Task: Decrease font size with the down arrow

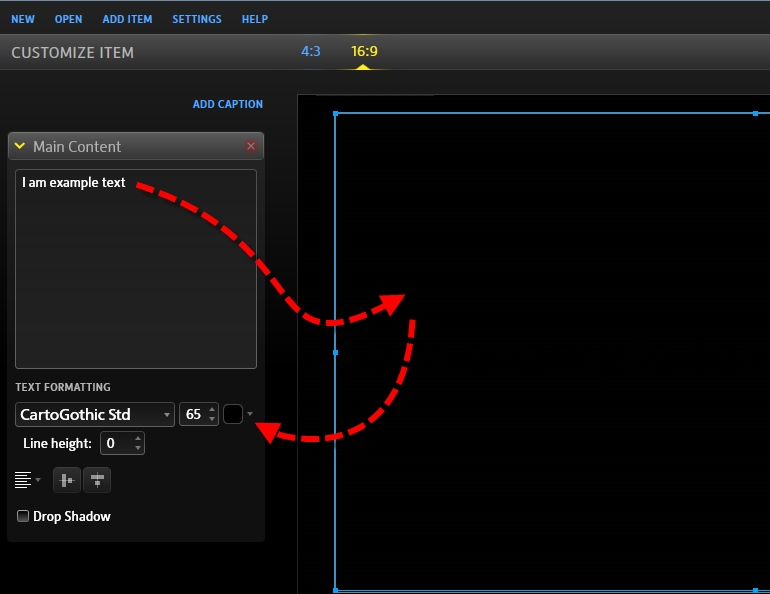Action: pyautogui.click(x=212, y=419)
